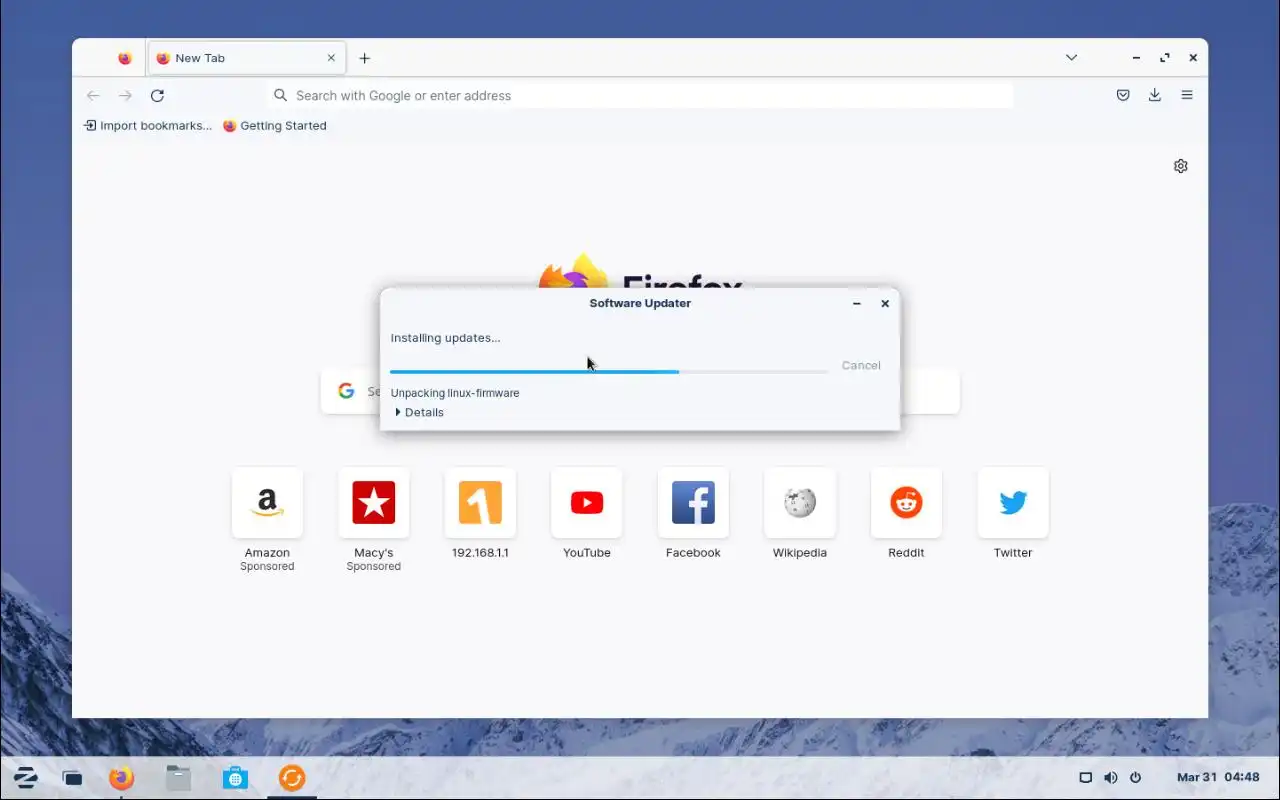Click the Google logo in search box

(346, 391)
